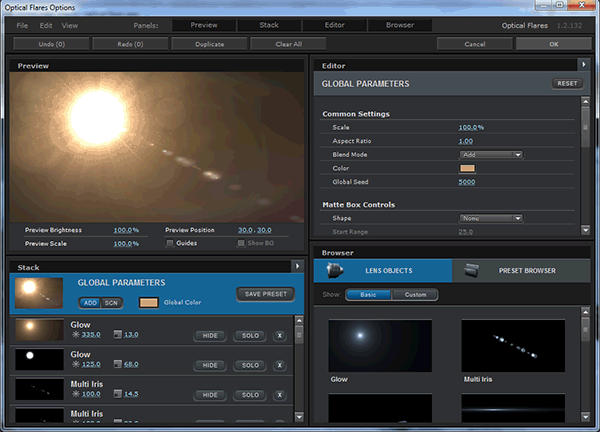Click the Global Seed value 5000

click(x=467, y=182)
